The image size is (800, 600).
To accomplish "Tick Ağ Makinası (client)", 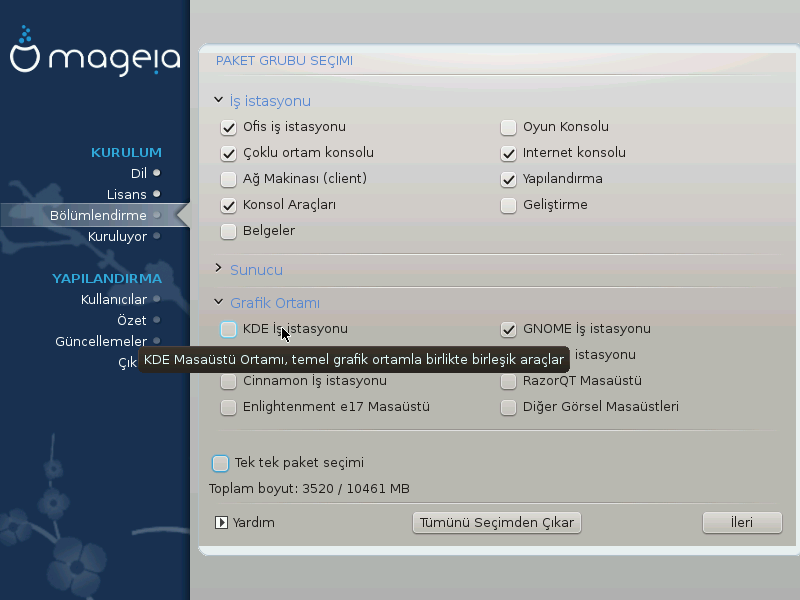I will [x=228, y=179].
